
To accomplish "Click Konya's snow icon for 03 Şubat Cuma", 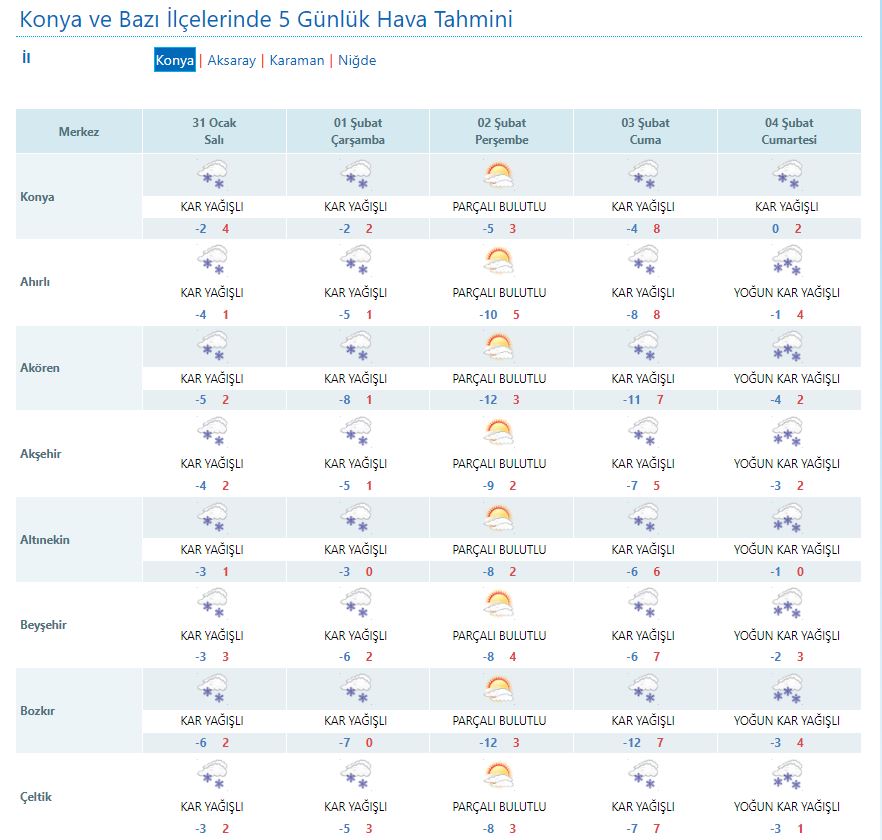I will coord(643,177).
